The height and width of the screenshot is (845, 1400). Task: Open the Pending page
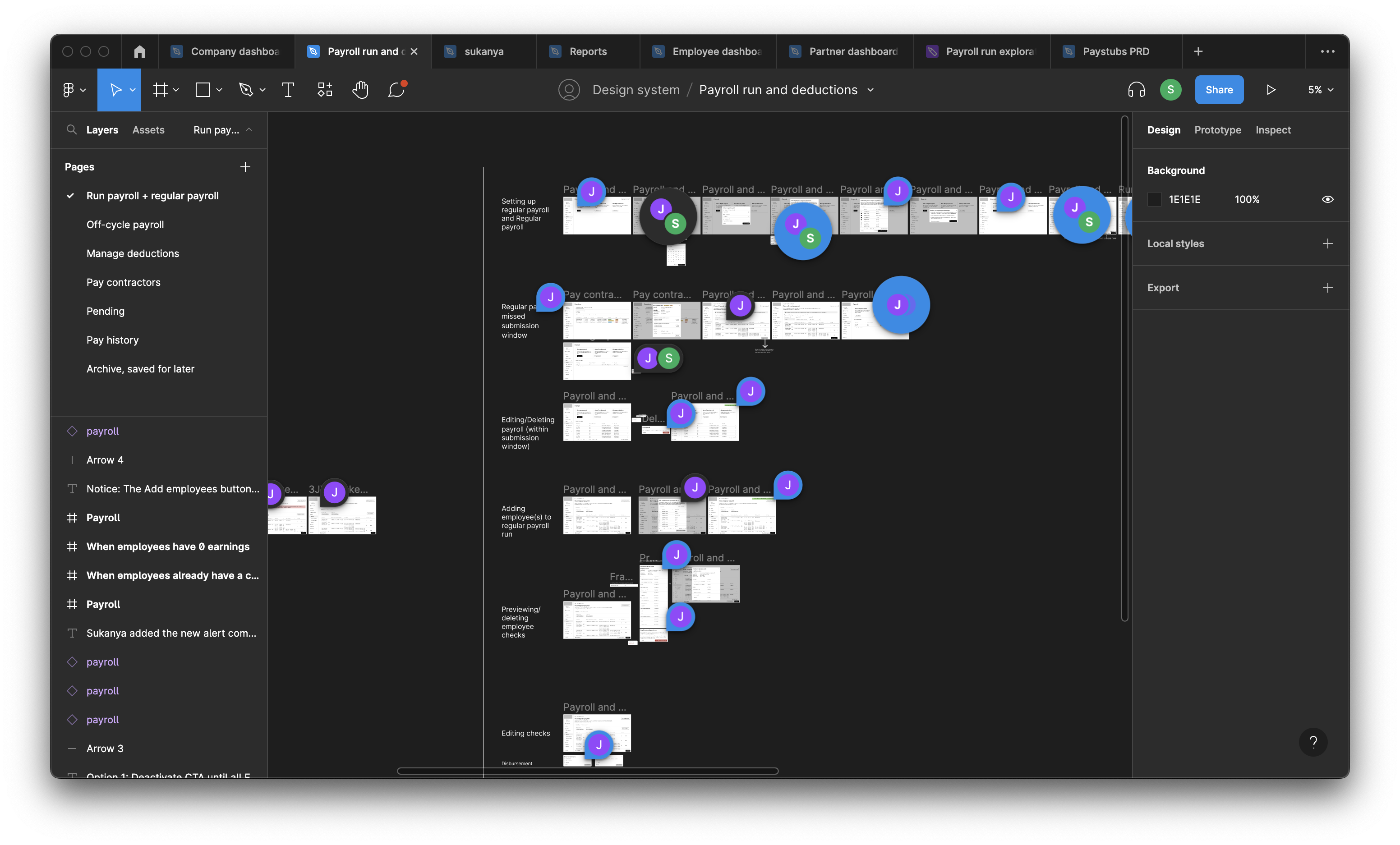pos(105,311)
